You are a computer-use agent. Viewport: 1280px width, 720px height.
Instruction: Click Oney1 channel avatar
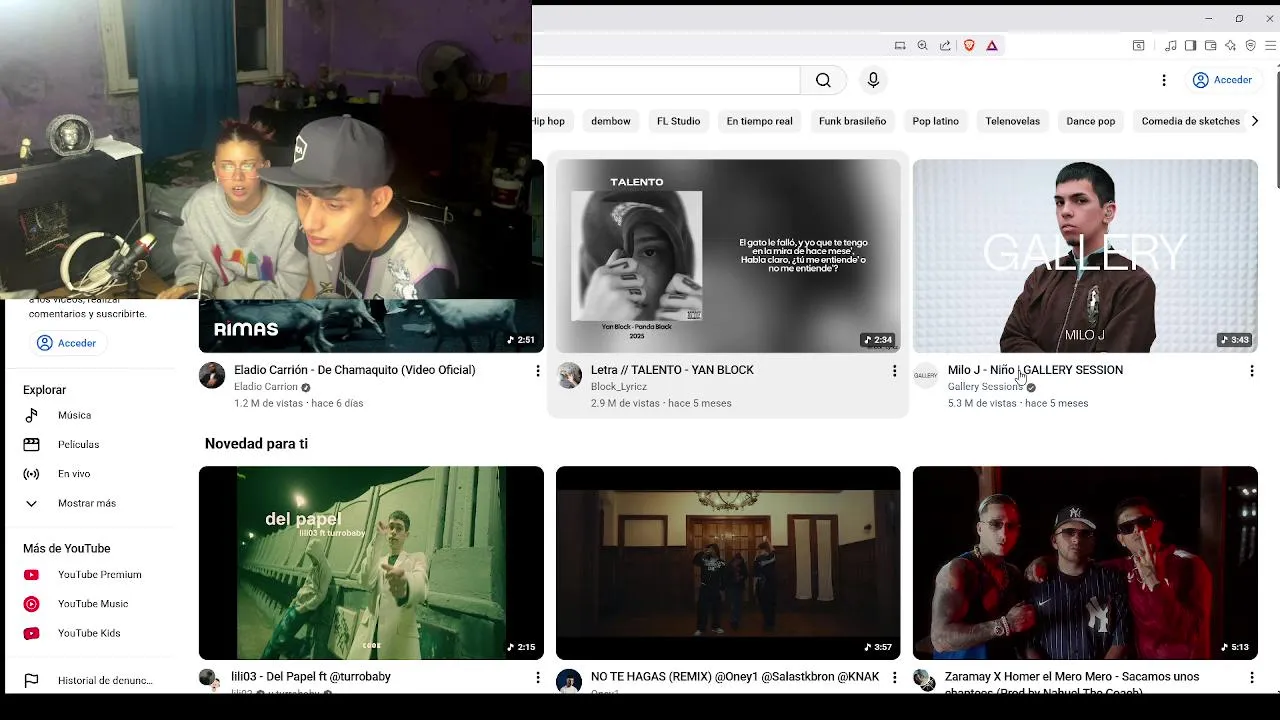point(569,681)
